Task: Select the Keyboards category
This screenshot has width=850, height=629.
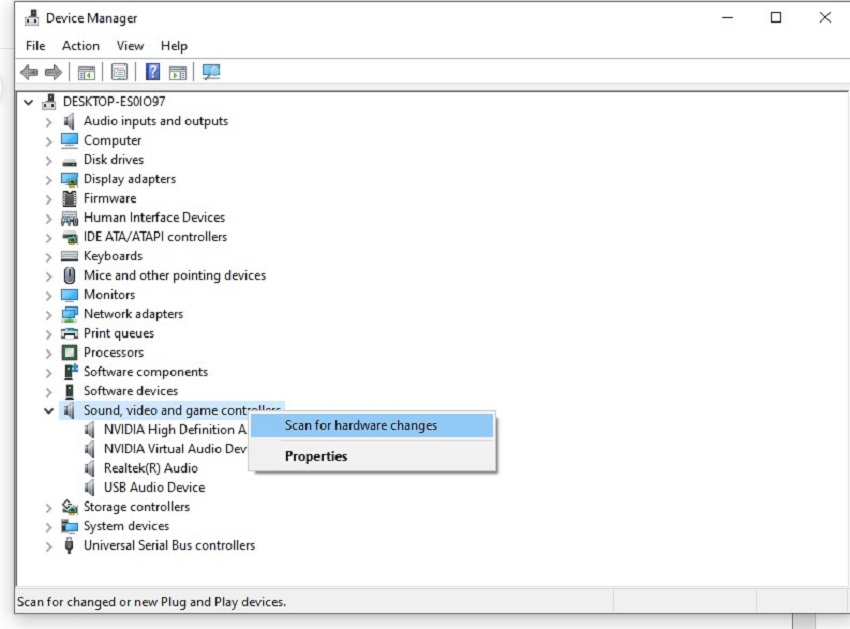Action: click(x=113, y=256)
